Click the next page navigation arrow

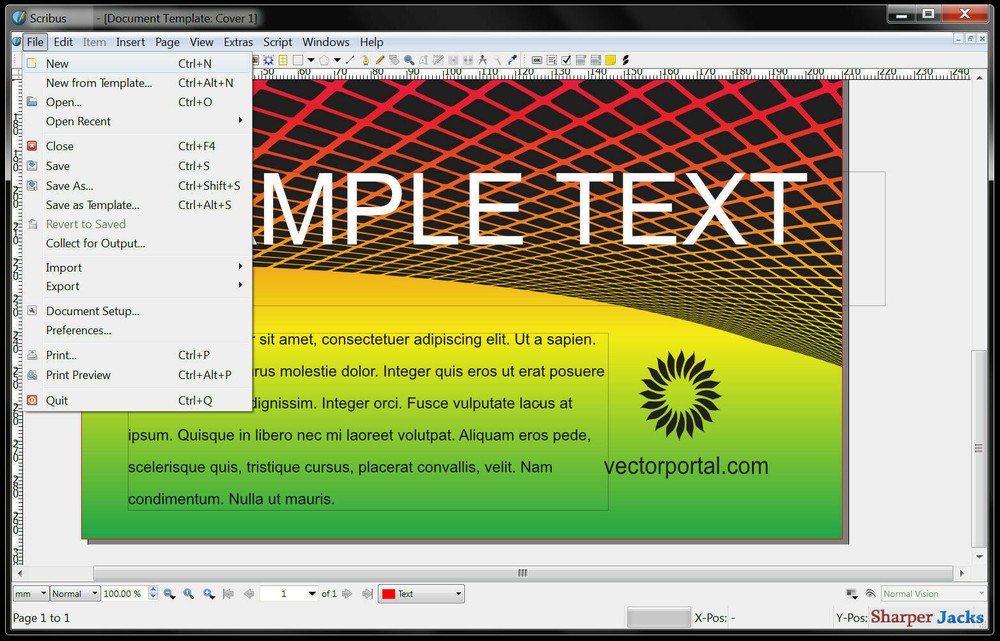(348, 593)
